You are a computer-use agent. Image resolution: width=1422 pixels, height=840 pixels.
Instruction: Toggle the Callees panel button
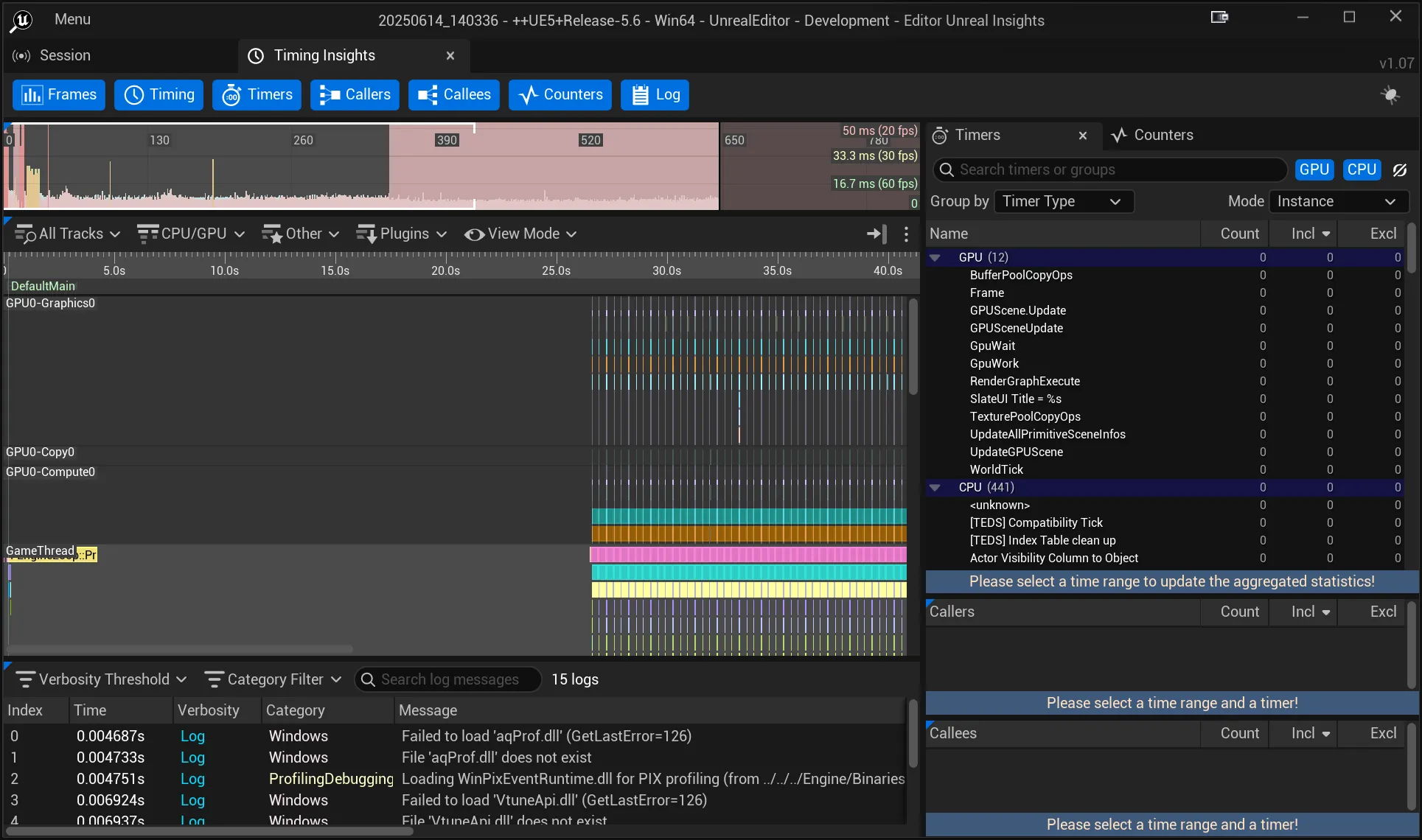pos(454,95)
